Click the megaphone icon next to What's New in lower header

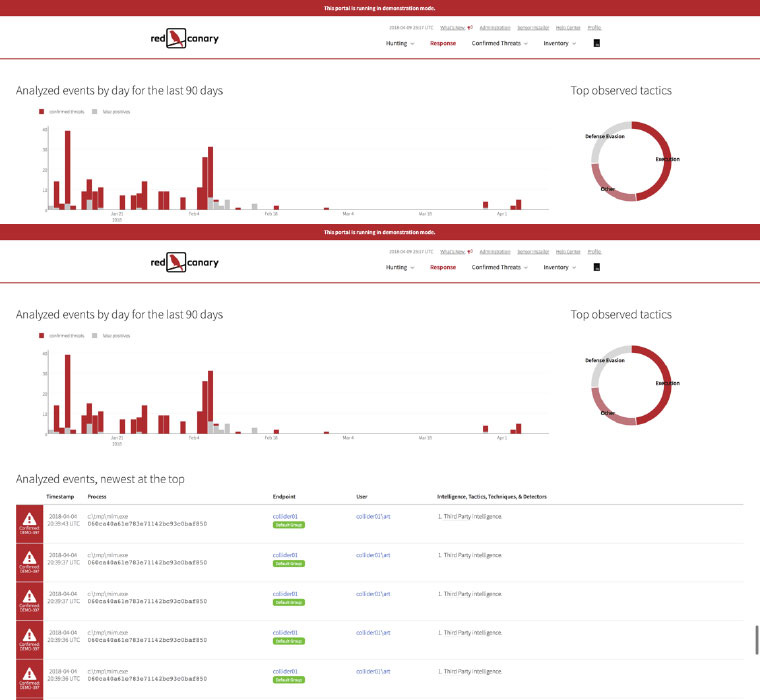click(469, 252)
